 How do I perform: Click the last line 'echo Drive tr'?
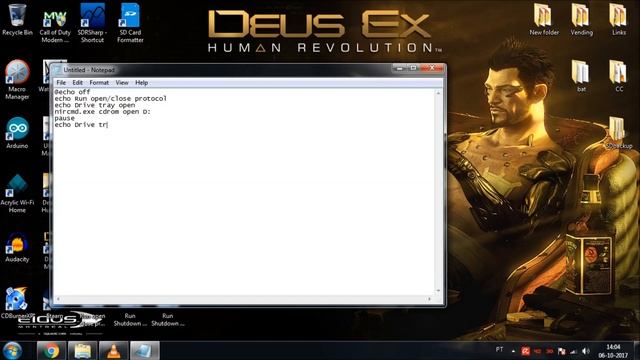click(x=81, y=124)
